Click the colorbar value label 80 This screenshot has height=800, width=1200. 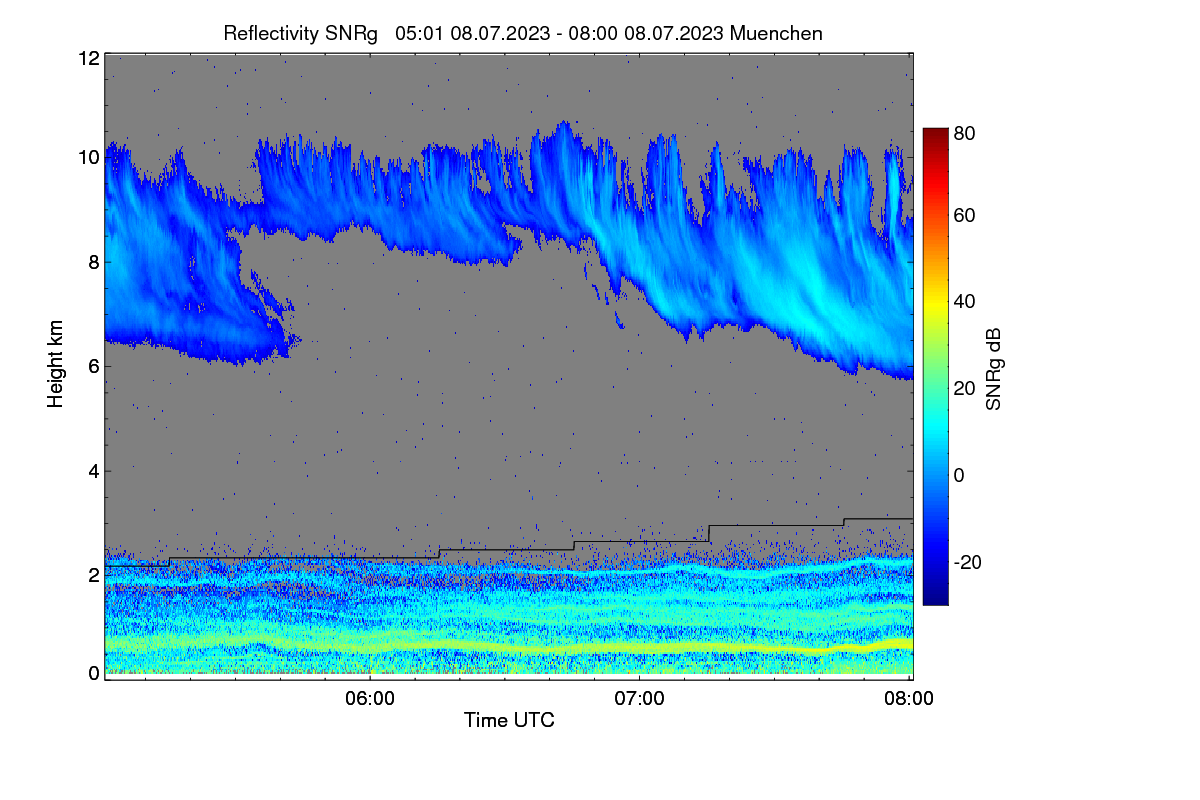pyautogui.click(x=964, y=133)
